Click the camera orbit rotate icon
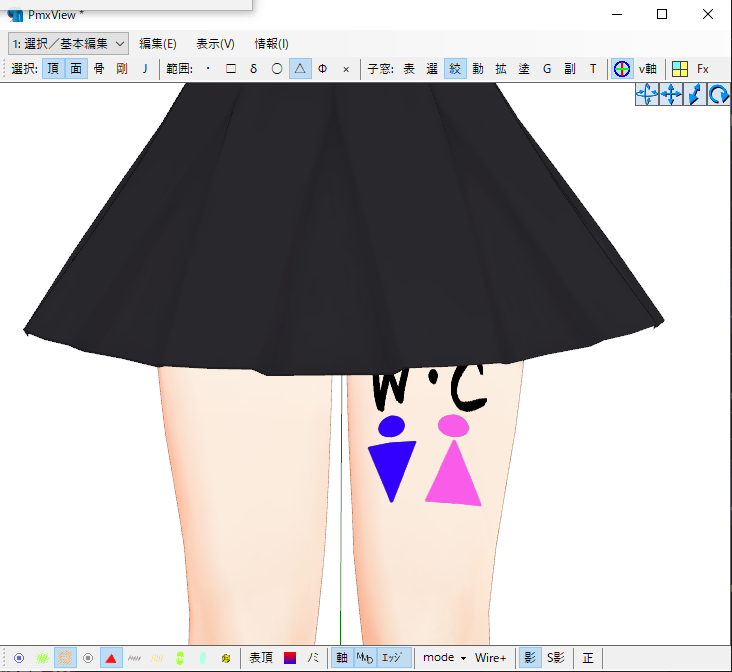Screen dimensions: 732x672 (x=647, y=94)
